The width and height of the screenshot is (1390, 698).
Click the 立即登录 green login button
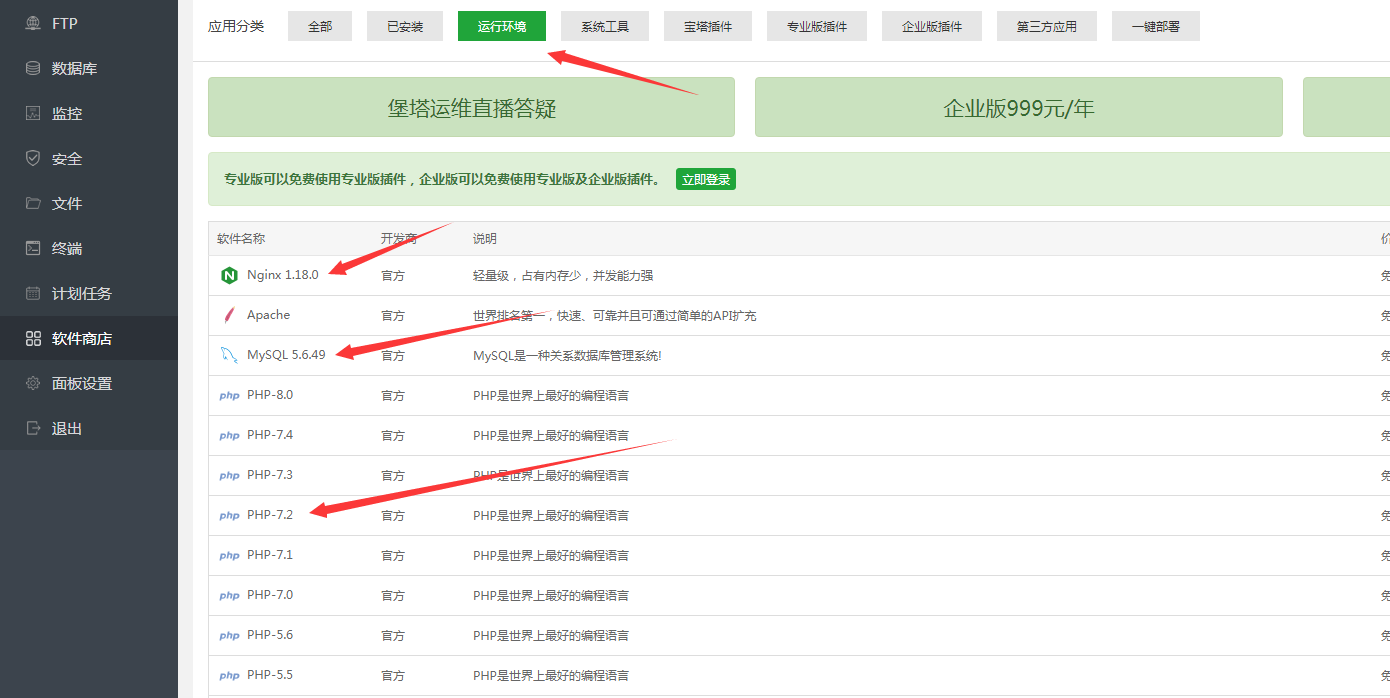pos(706,180)
